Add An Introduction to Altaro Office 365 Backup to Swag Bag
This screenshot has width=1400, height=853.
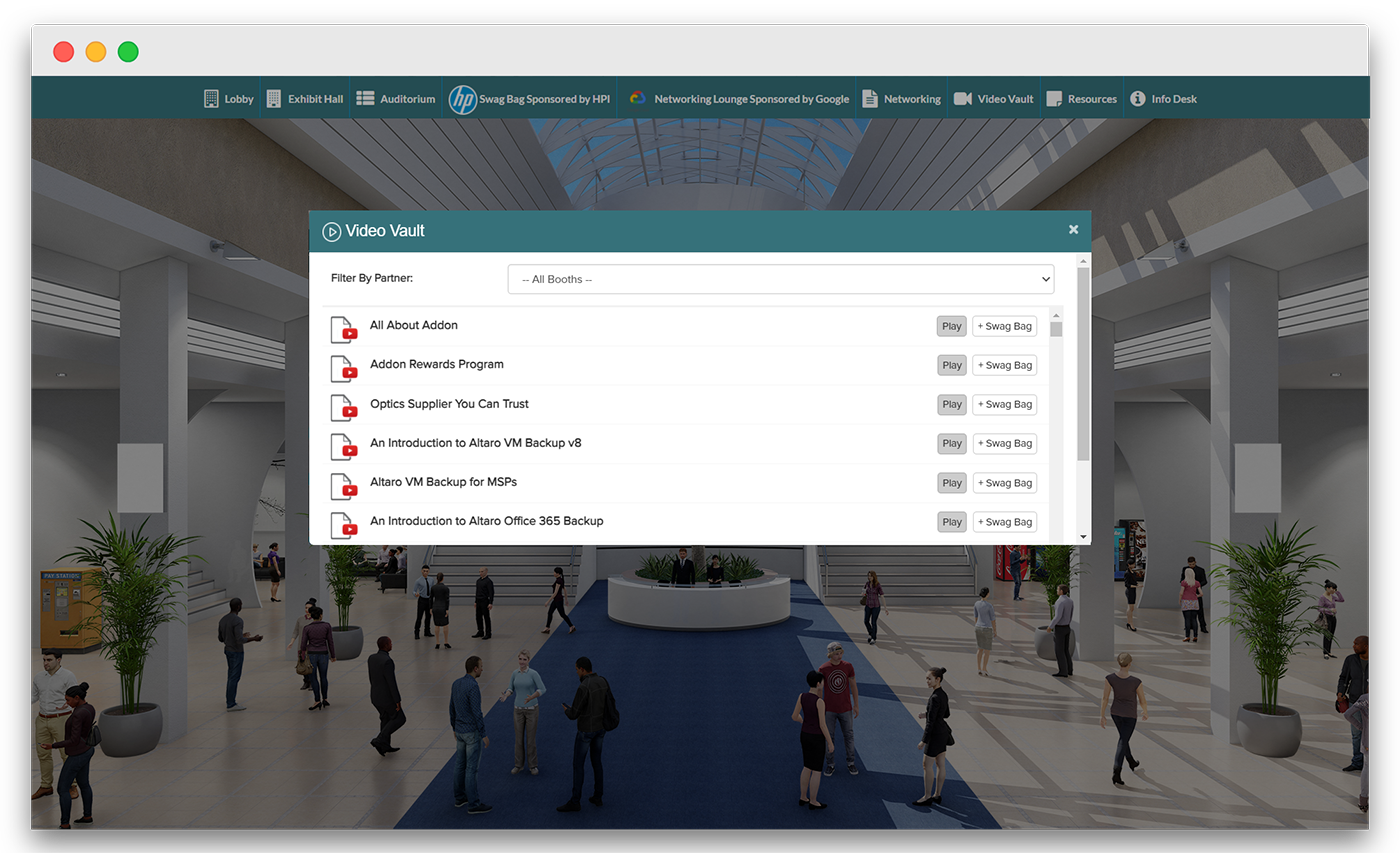click(1004, 521)
